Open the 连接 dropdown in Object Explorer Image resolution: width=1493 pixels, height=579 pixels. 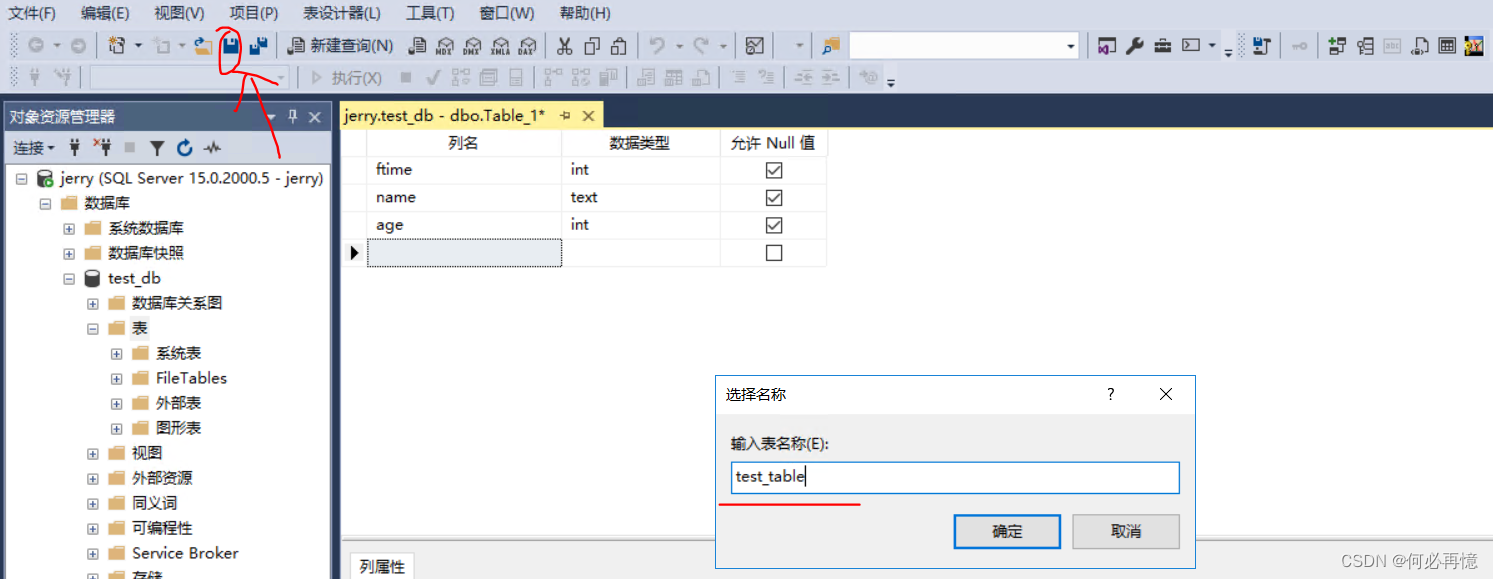[x=34, y=148]
